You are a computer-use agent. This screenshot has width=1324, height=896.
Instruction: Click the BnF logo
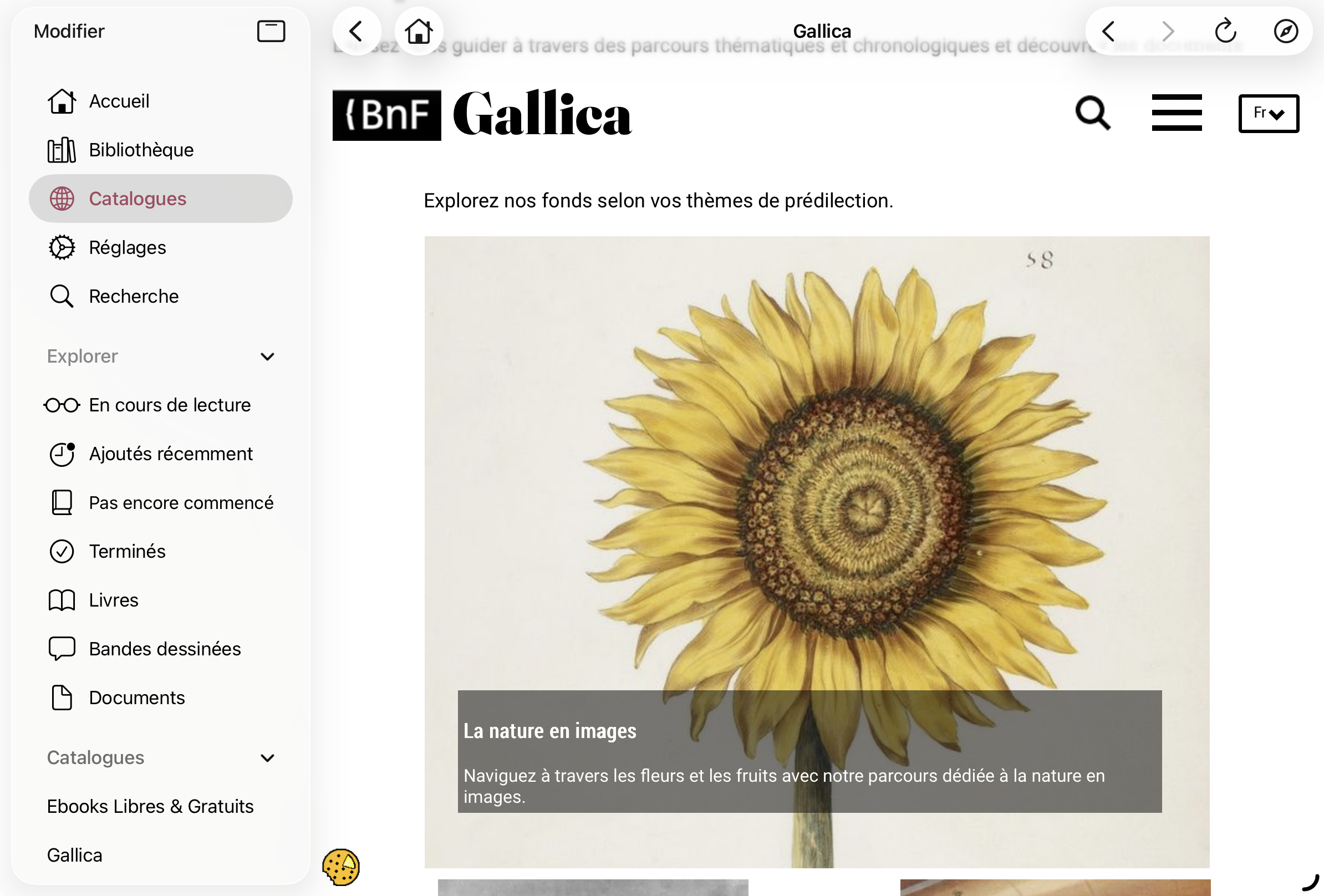pyautogui.click(x=387, y=115)
